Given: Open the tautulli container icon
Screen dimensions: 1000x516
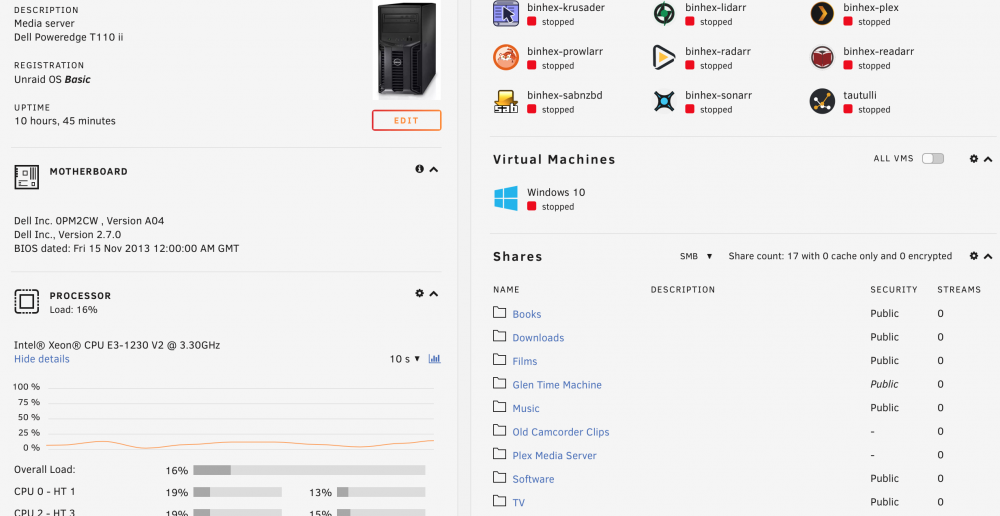Looking at the screenshot, I should point(822,101).
